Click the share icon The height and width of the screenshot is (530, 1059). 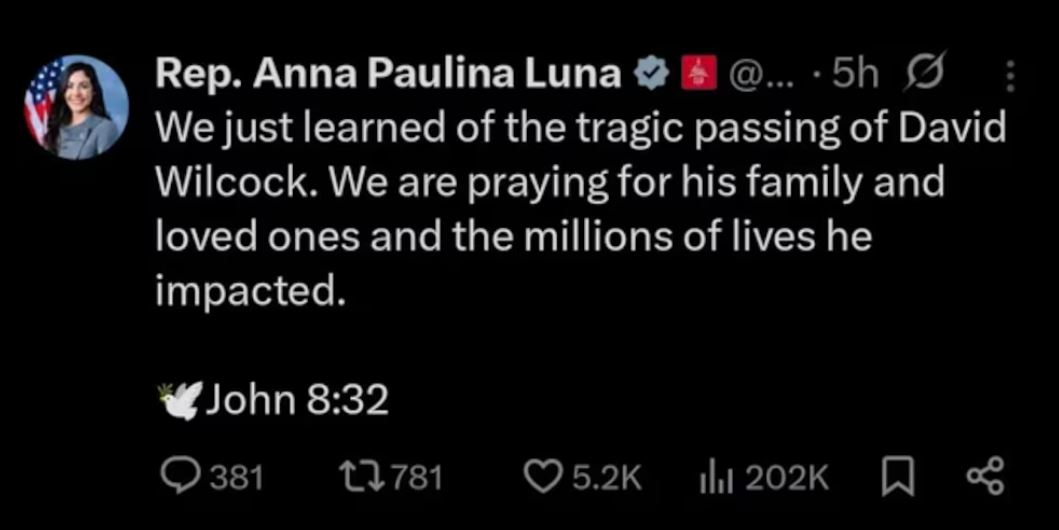click(x=984, y=477)
